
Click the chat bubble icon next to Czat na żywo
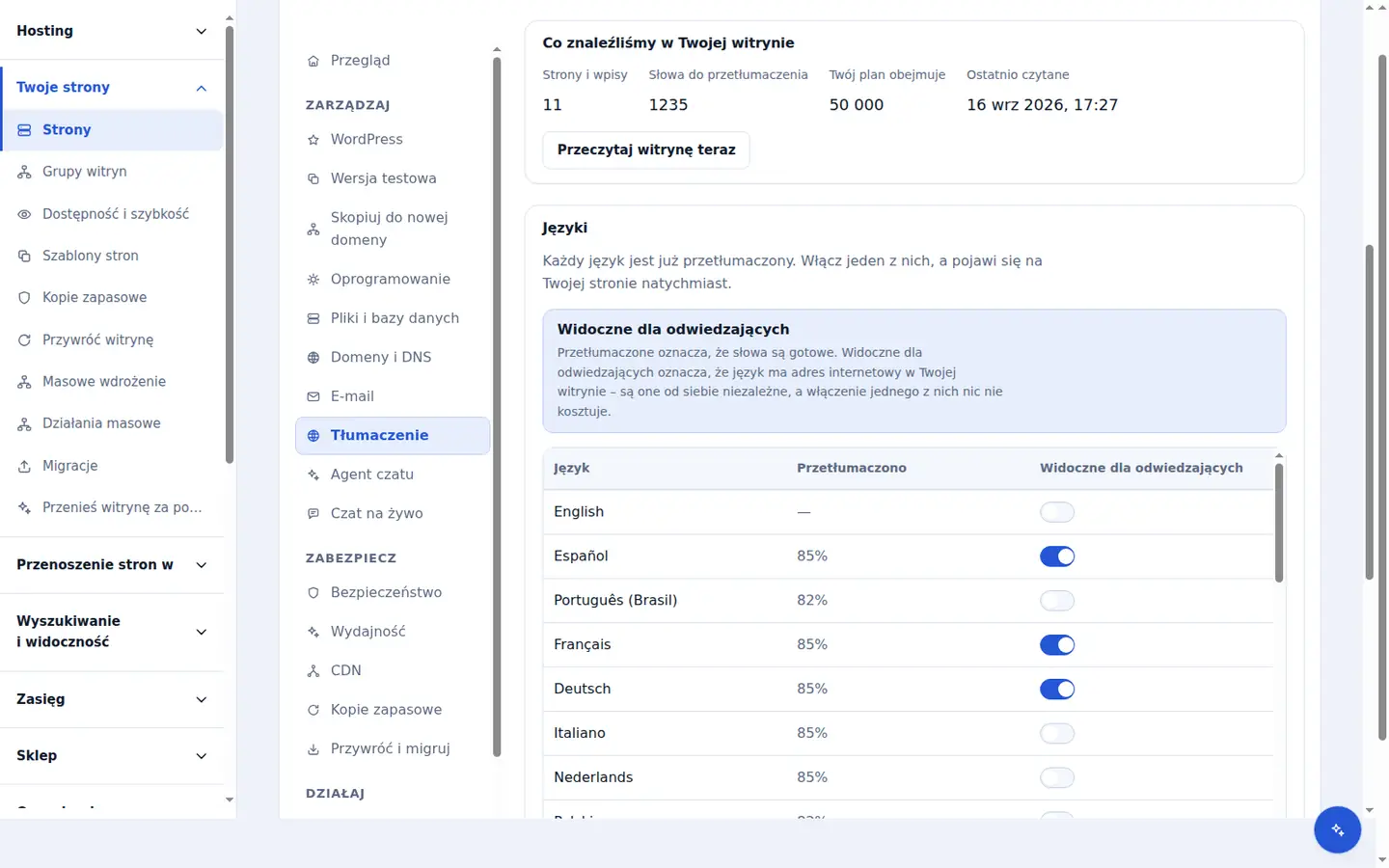click(313, 514)
